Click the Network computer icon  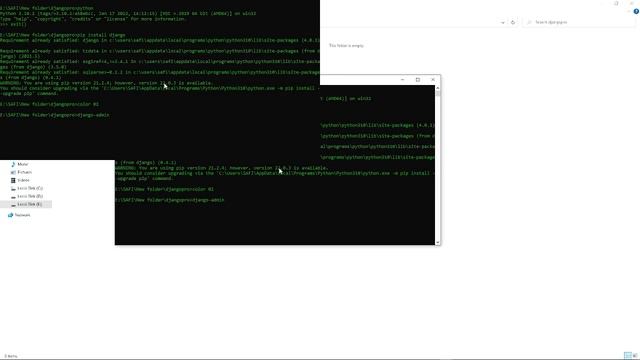pyautogui.click(x=11, y=215)
